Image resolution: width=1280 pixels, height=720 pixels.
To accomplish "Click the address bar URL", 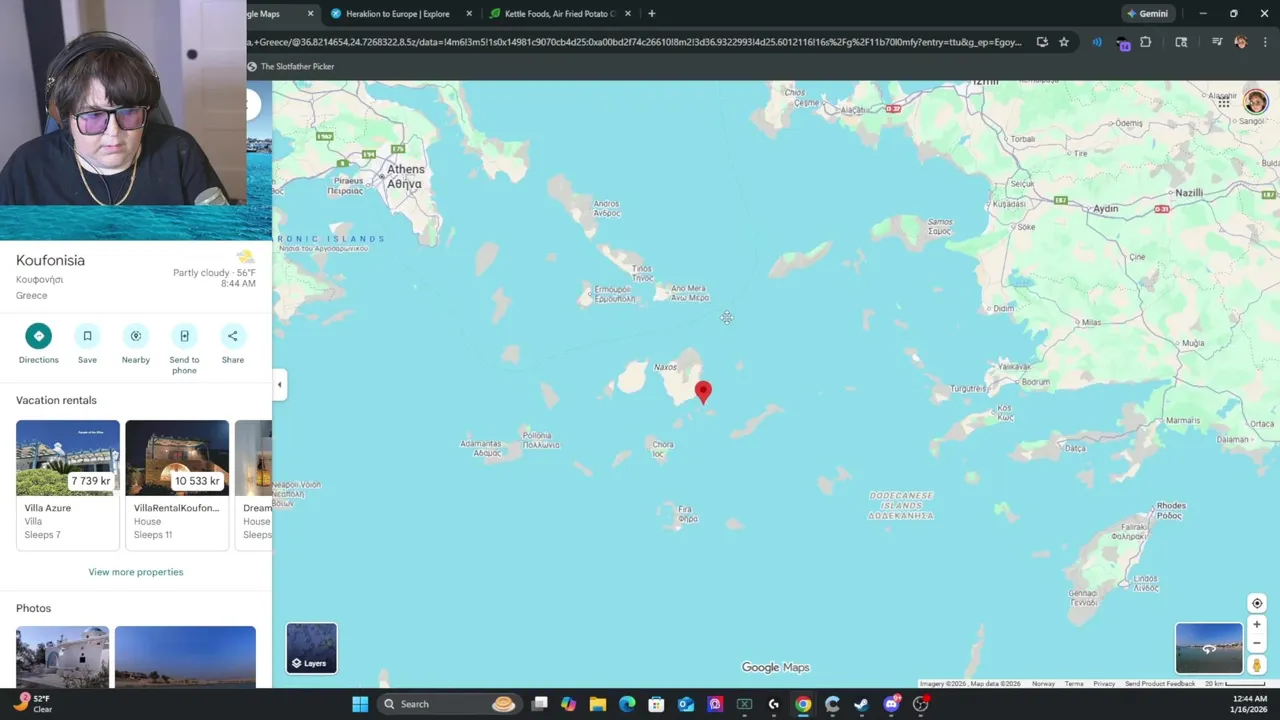I will [x=635, y=42].
